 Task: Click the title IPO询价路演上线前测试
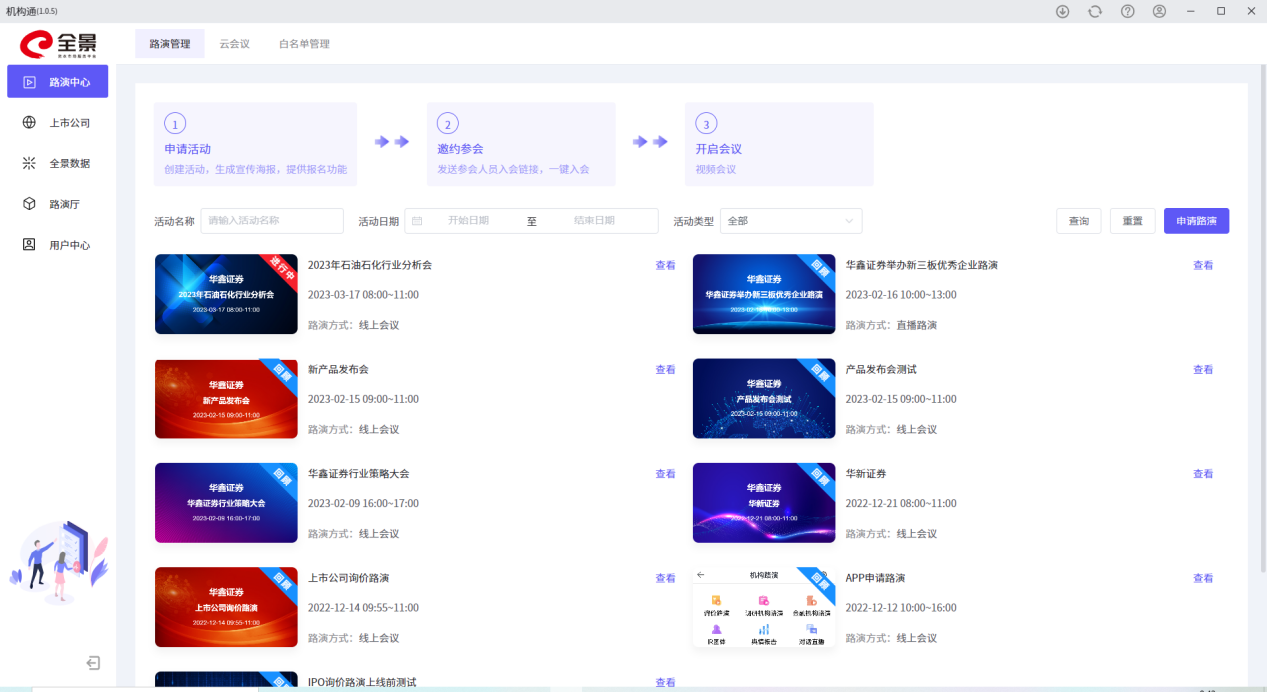coord(362,682)
